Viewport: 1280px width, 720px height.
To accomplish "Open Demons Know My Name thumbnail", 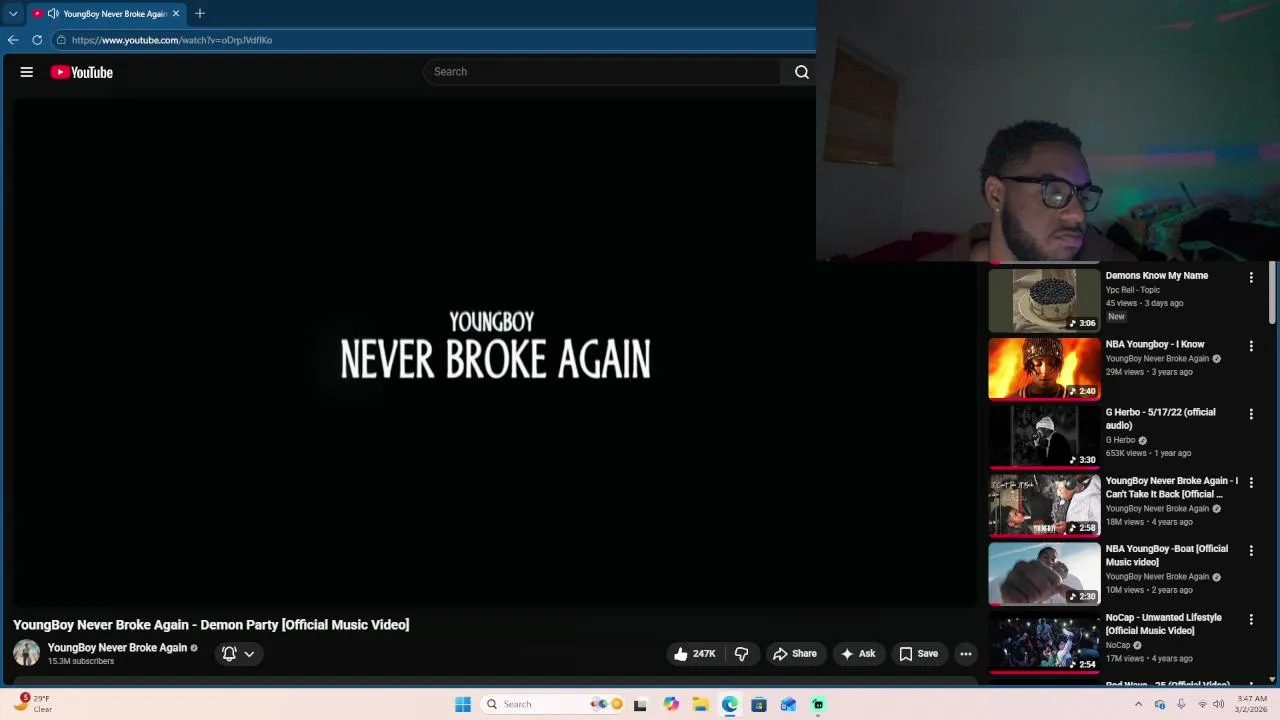I will pos(1044,300).
